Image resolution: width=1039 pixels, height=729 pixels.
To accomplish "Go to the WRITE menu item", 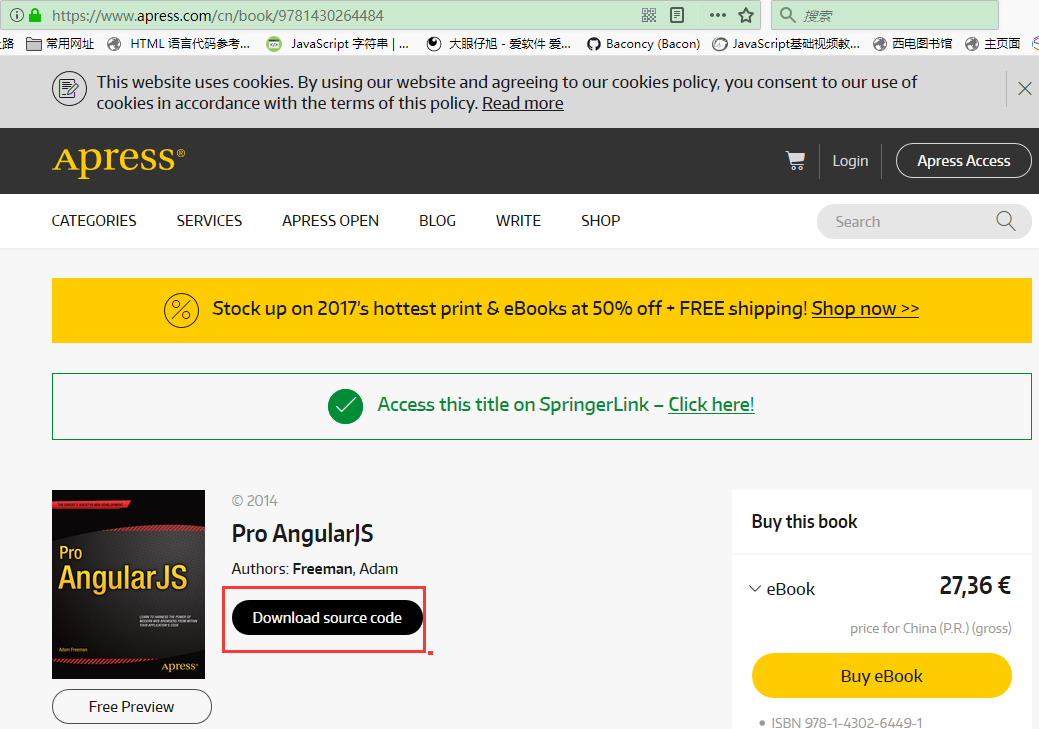I will pyautogui.click(x=518, y=221).
